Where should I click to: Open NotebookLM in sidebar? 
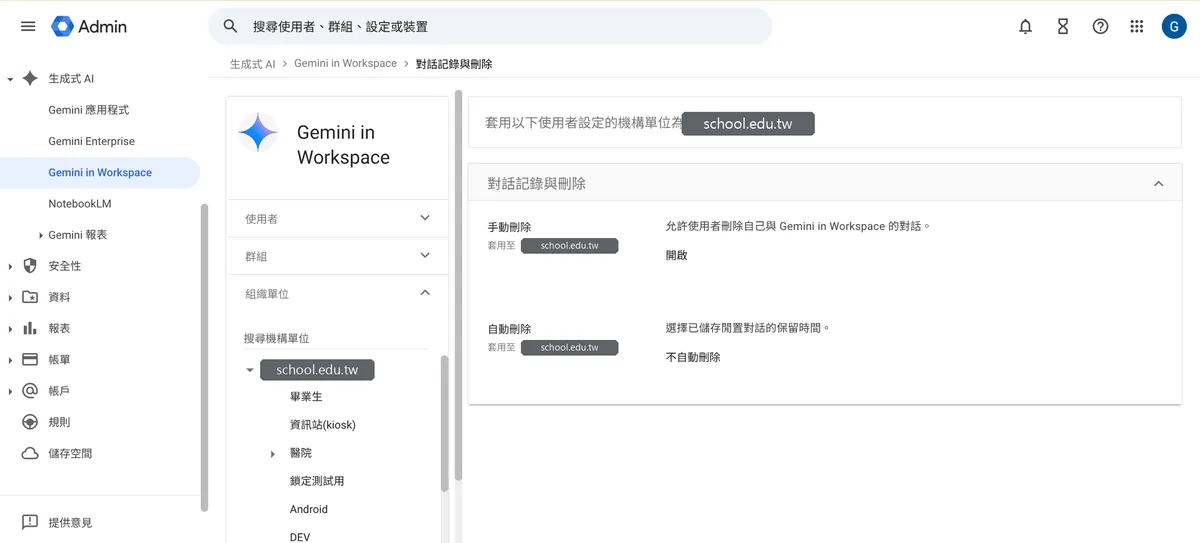click(80, 203)
